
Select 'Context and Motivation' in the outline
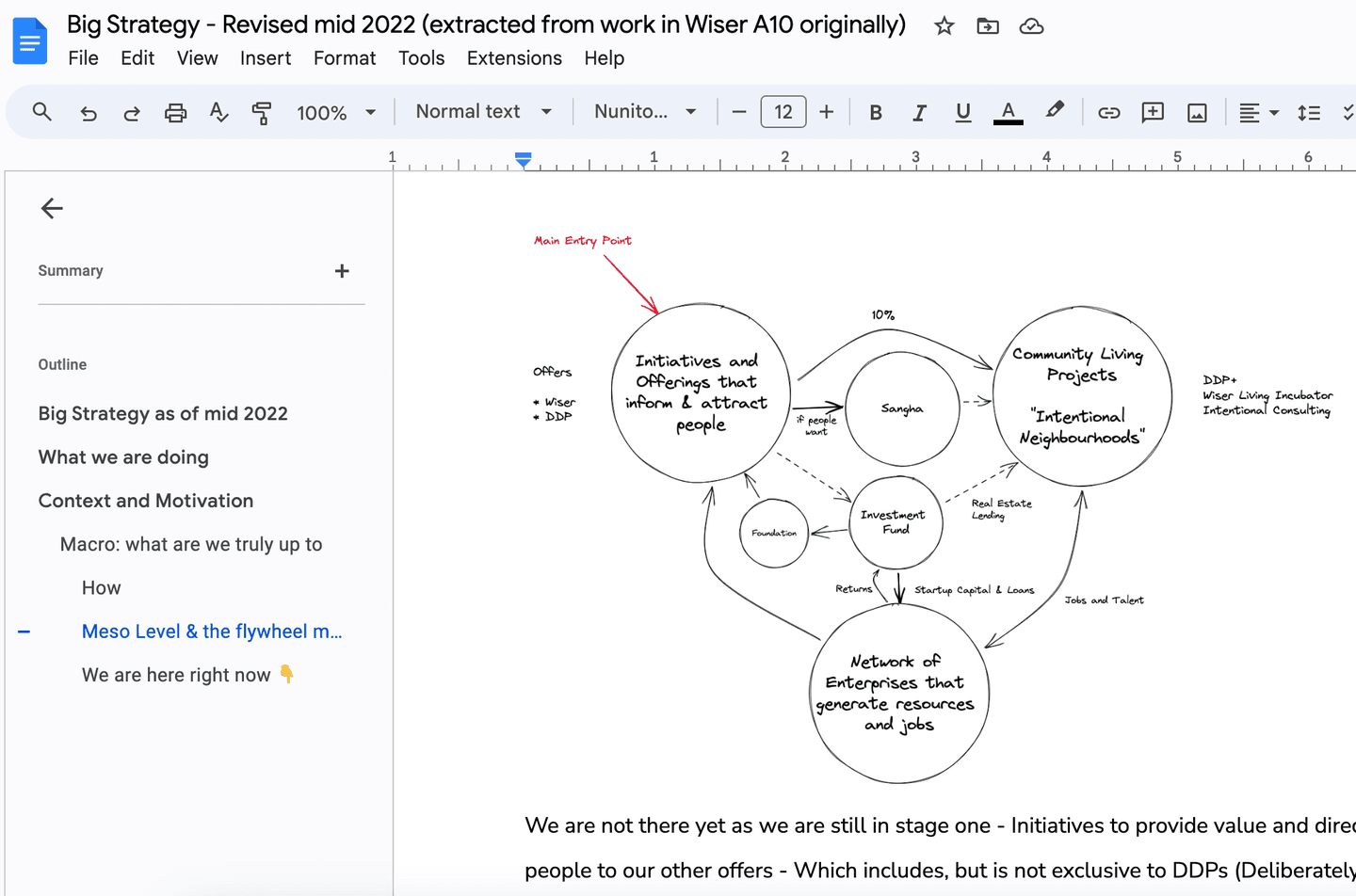pos(145,500)
